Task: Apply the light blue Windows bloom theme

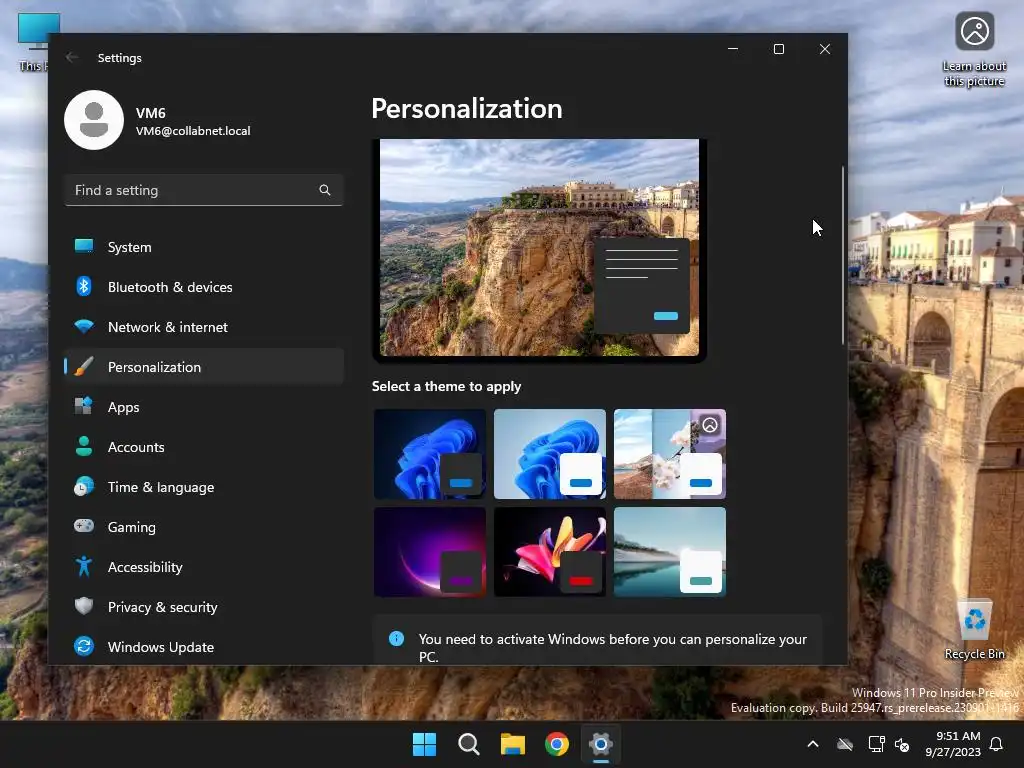Action: tap(550, 454)
